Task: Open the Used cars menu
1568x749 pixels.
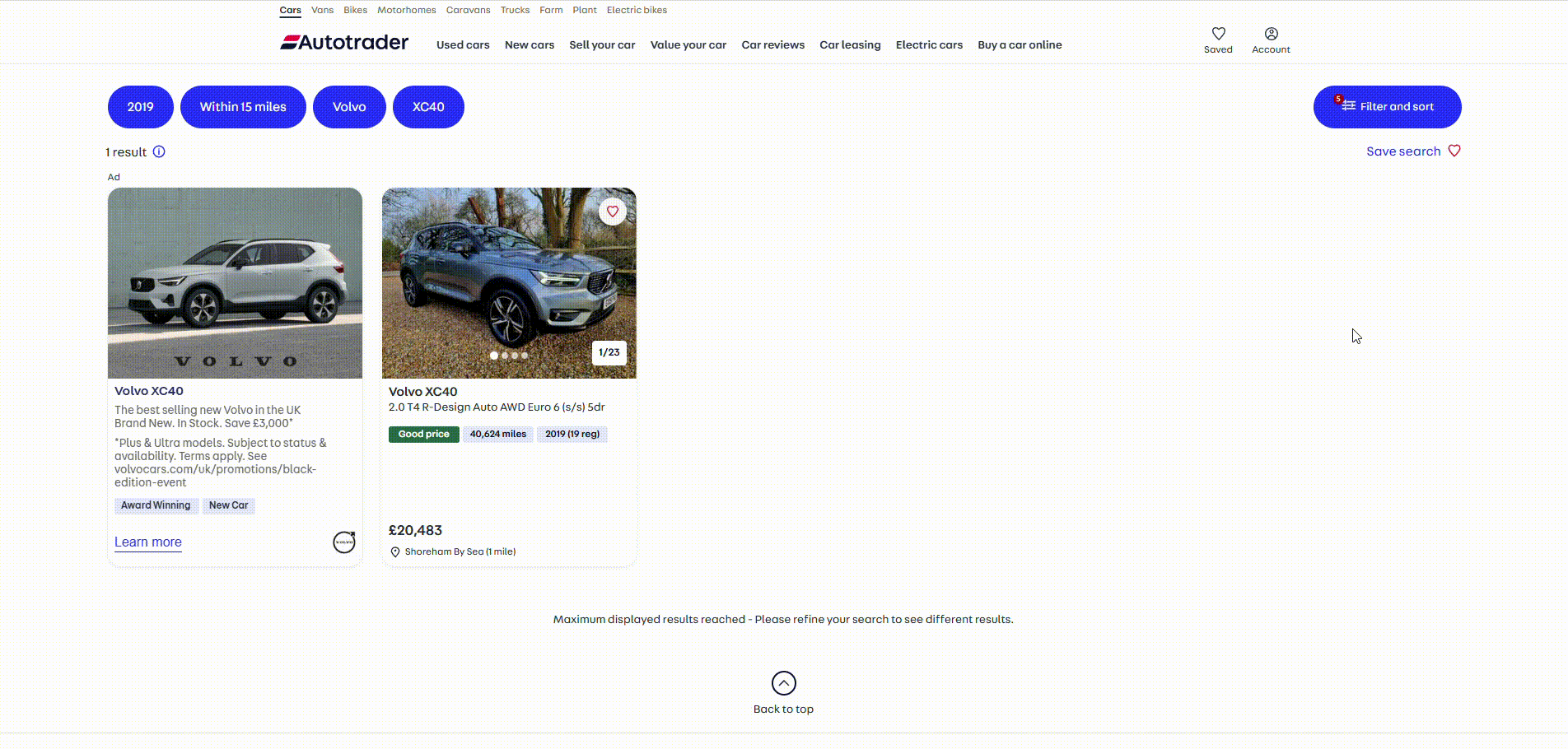Action: pos(463,45)
